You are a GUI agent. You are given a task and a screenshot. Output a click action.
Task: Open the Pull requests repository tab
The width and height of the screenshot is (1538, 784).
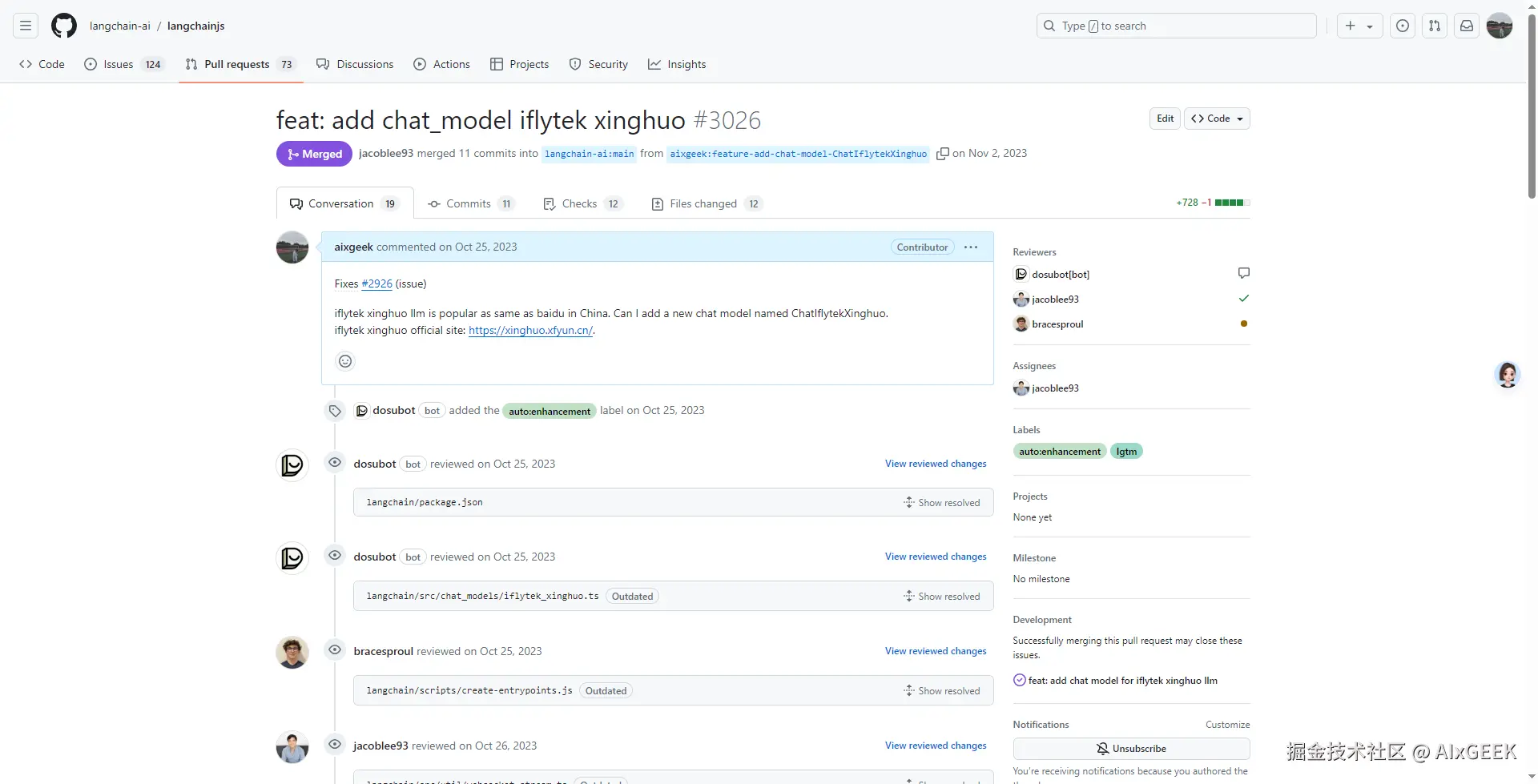(x=240, y=64)
